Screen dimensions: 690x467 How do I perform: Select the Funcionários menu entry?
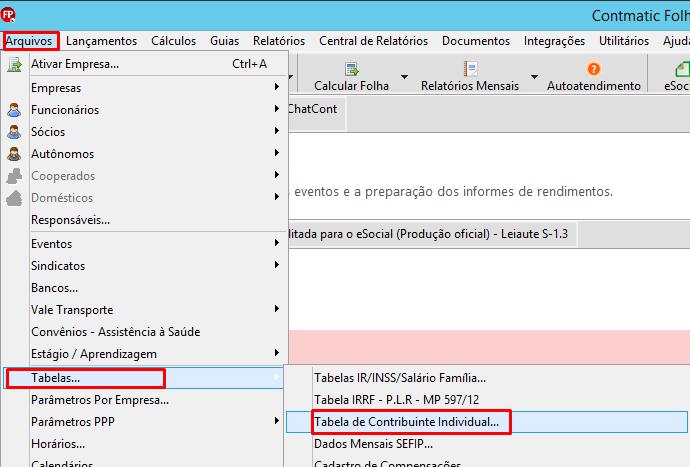point(145,110)
